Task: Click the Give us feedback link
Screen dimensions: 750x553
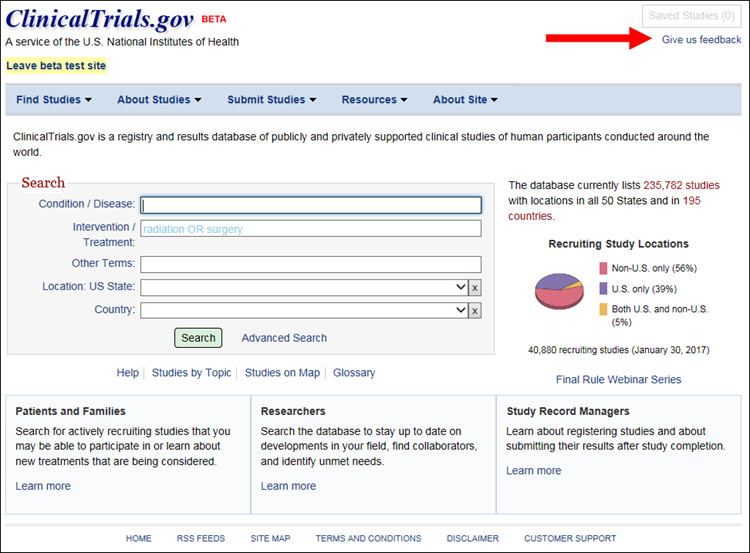Action: pyautogui.click(x=701, y=40)
